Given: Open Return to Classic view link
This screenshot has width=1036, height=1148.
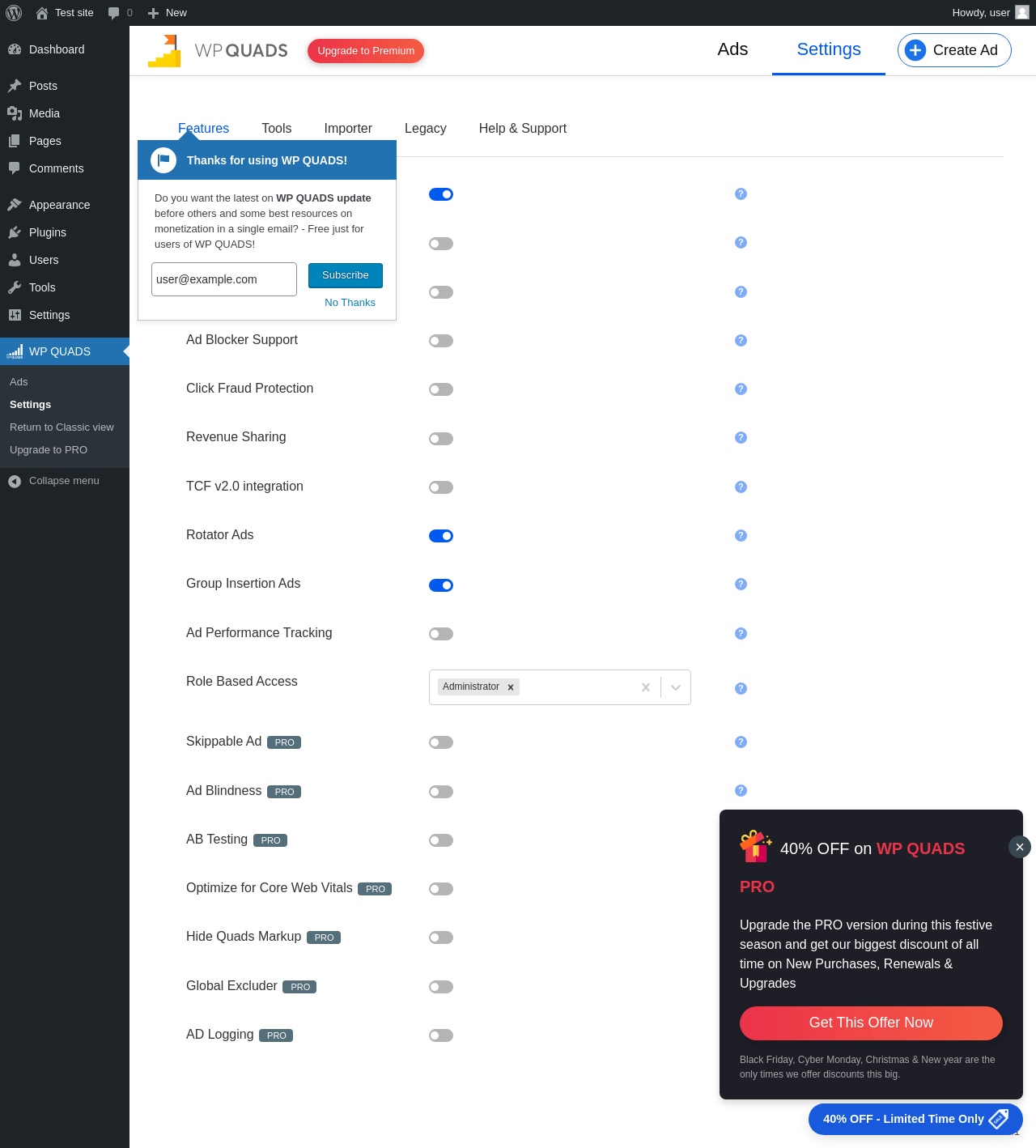Looking at the screenshot, I should [62, 427].
